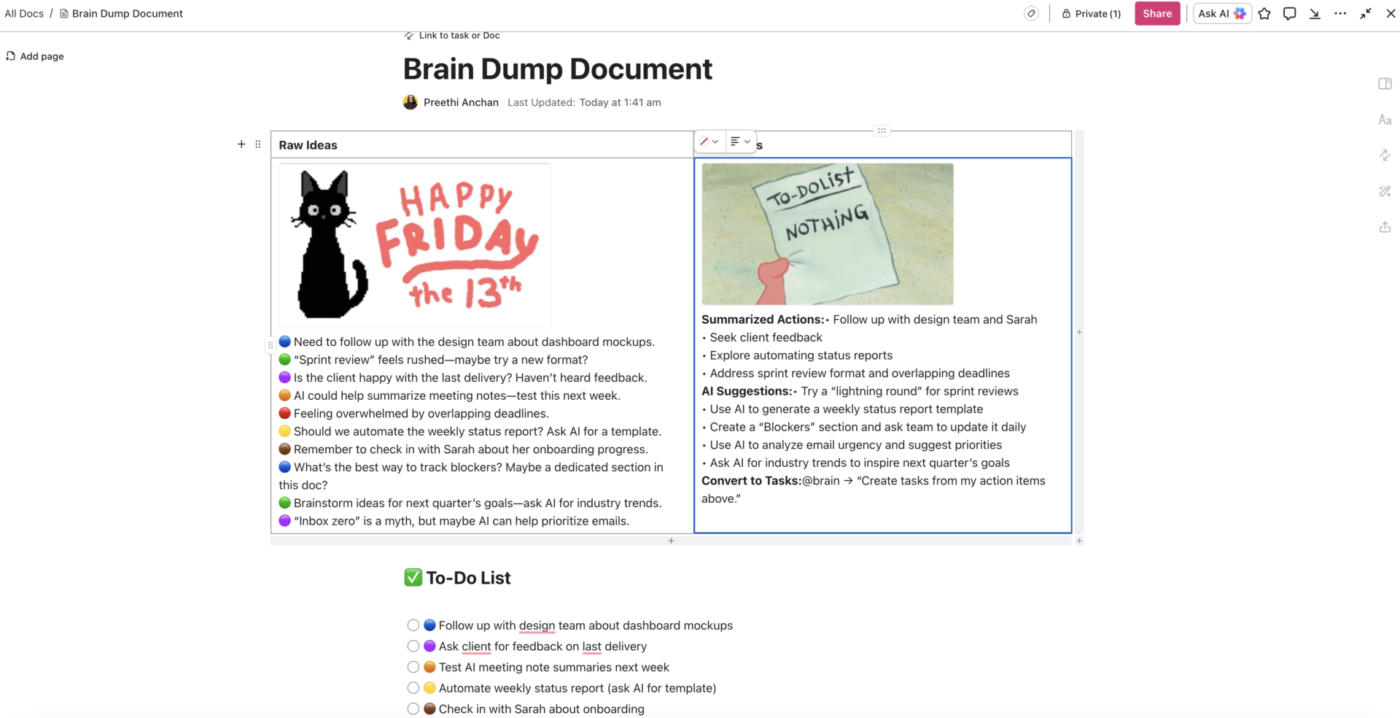Click the Brain Dump Document breadcrumb
The width and height of the screenshot is (1400, 718).
point(121,14)
